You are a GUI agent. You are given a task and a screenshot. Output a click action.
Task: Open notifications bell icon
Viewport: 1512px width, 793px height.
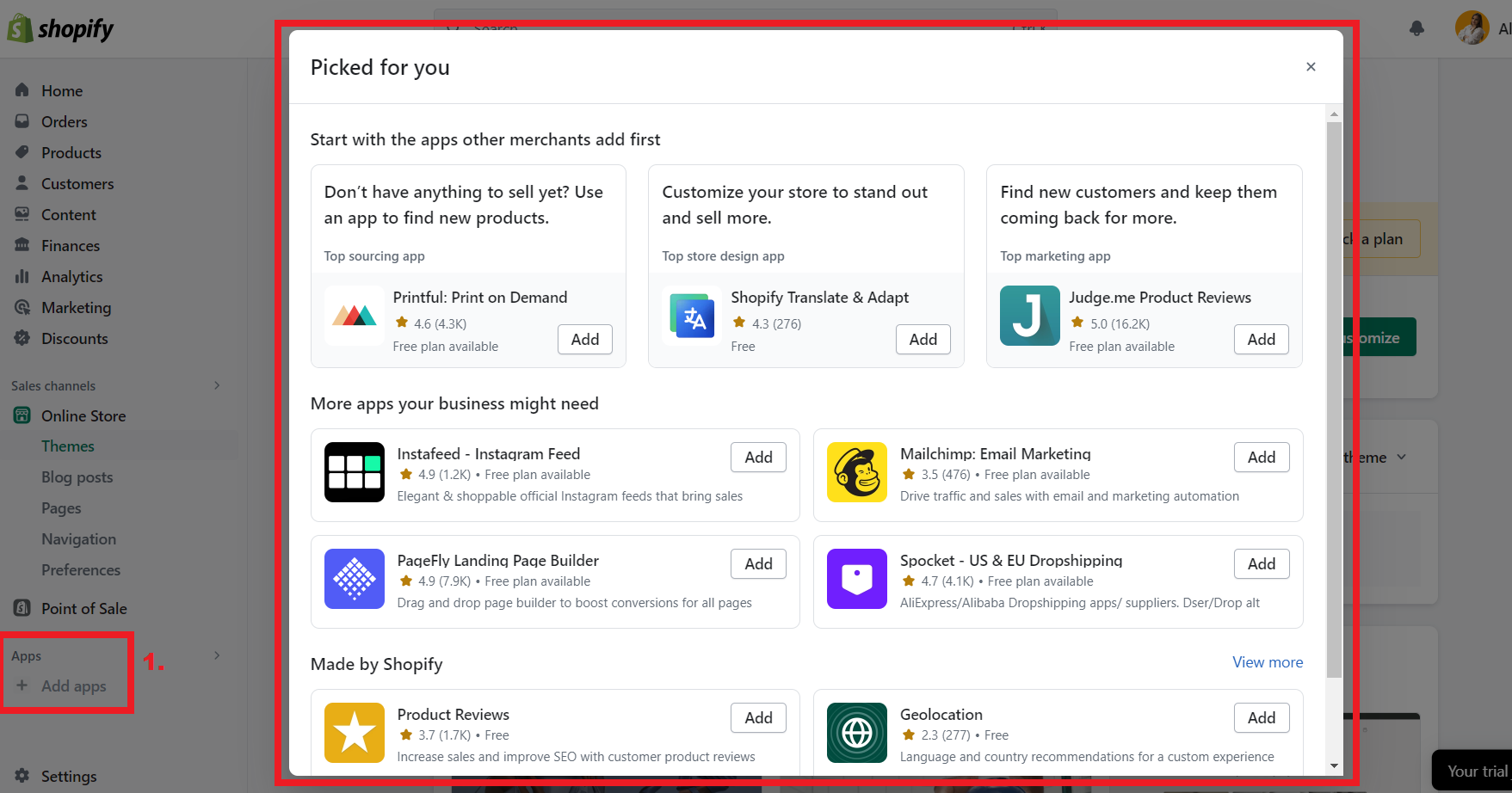pyautogui.click(x=1416, y=28)
